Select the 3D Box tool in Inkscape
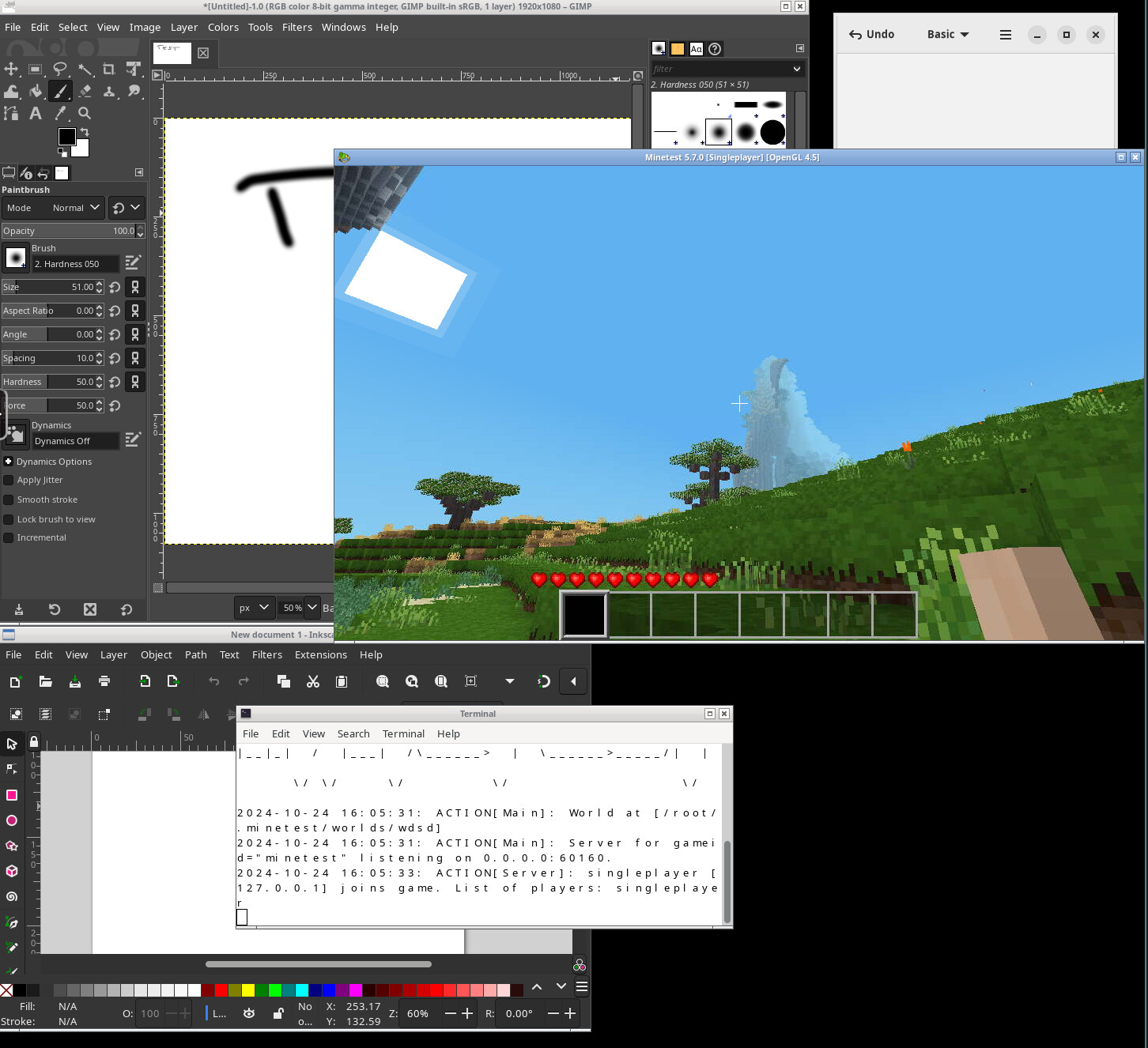The height and width of the screenshot is (1048, 1148). [12, 871]
